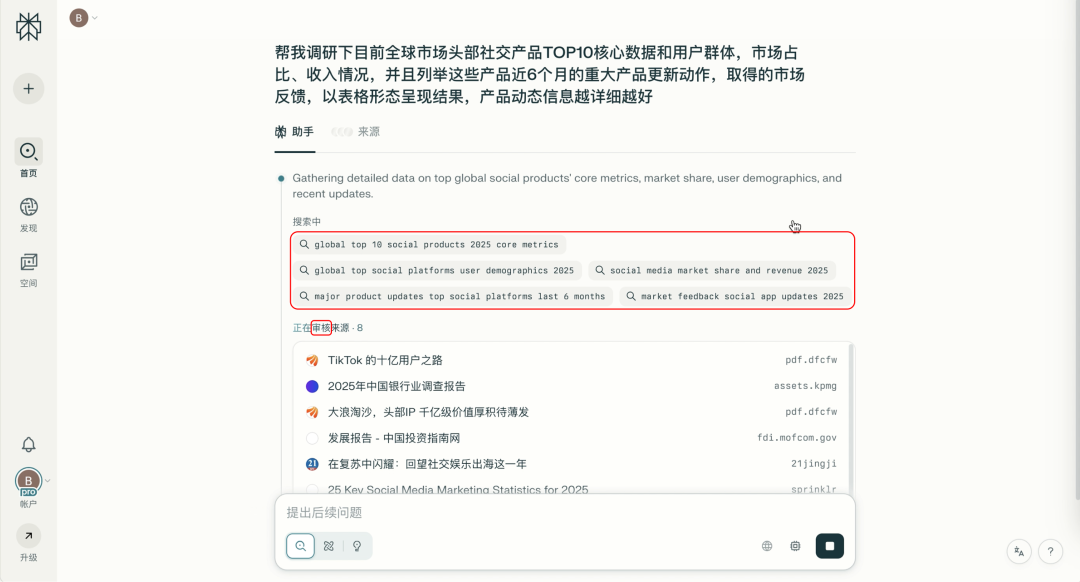This screenshot has width=1080, height=582.
Task: Click the 提出后续问题 input field
Action: 565,512
